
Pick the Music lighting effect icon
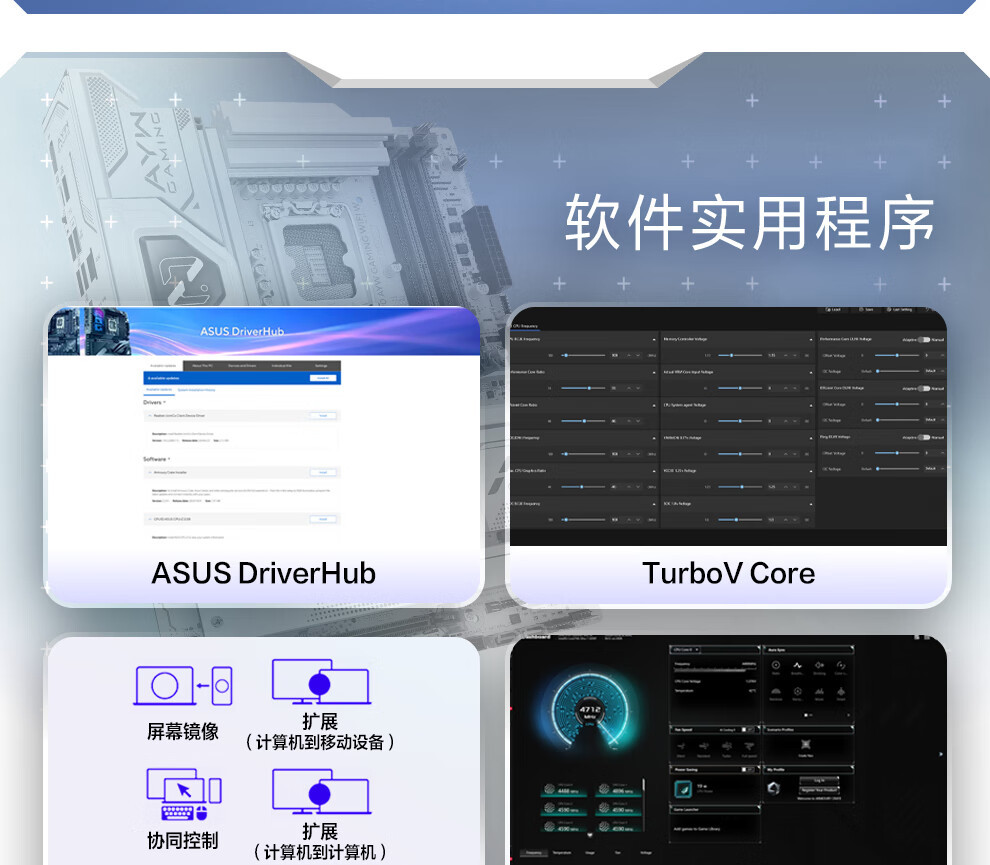(819, 691)
